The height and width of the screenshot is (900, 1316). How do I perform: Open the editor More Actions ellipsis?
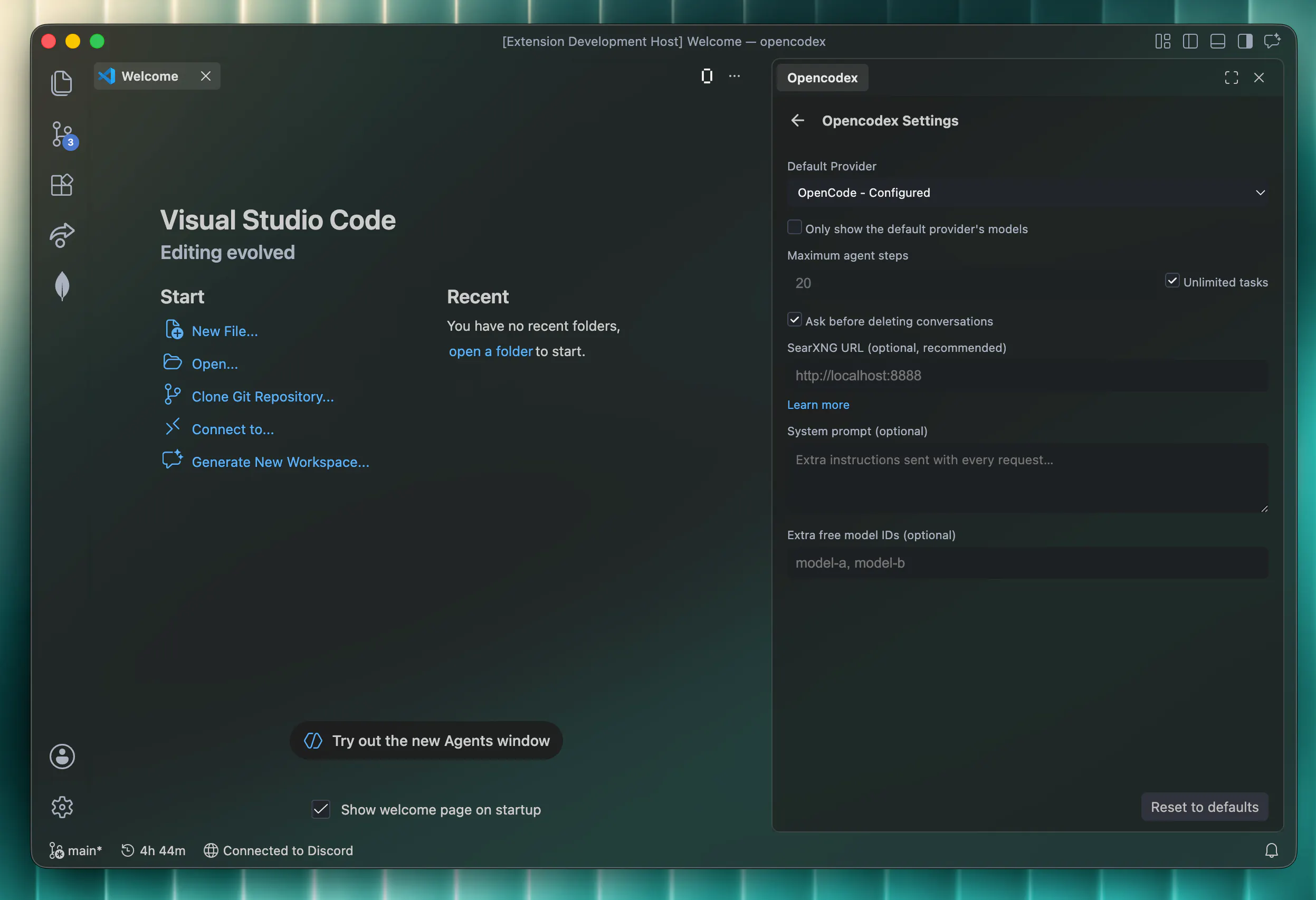coord(735,76)
